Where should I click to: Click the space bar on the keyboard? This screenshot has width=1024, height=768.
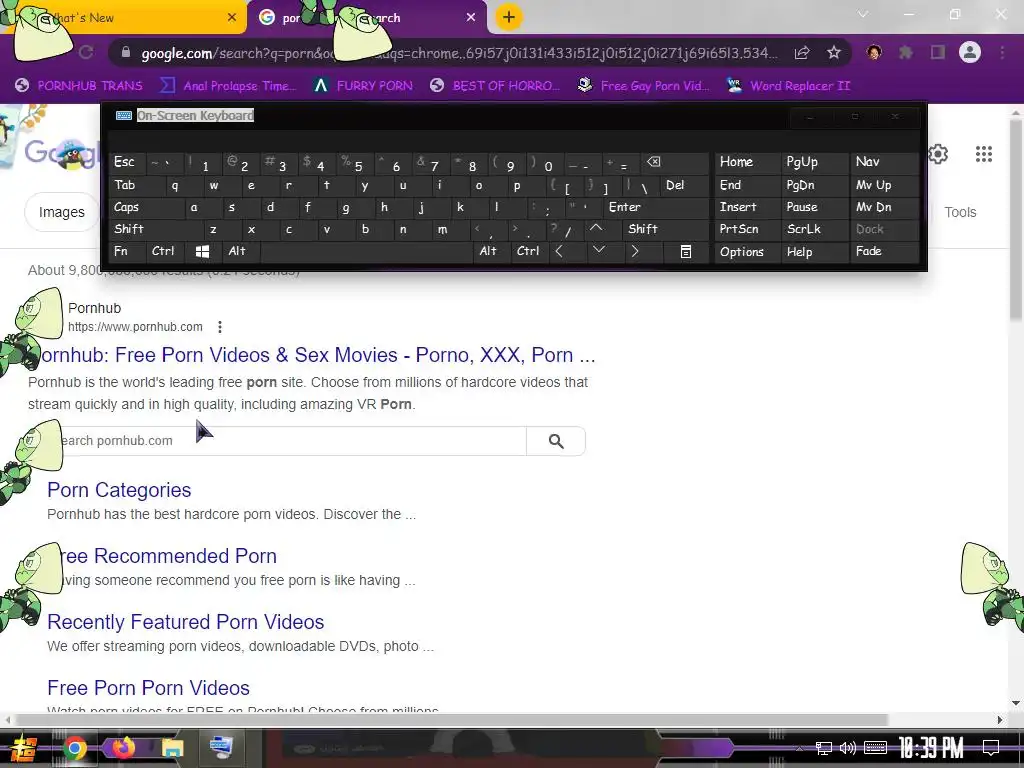[x=366, y=251]
